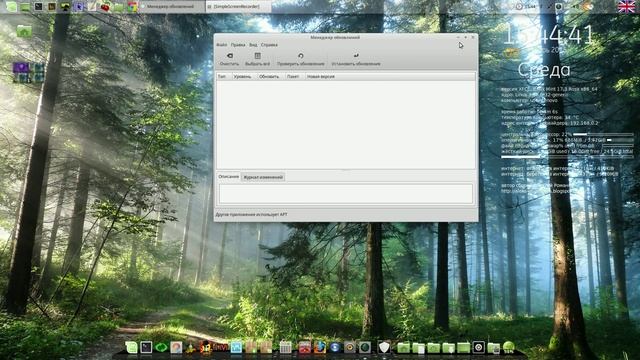
Task: Click inside the description text area
Action: click(346, 193)
